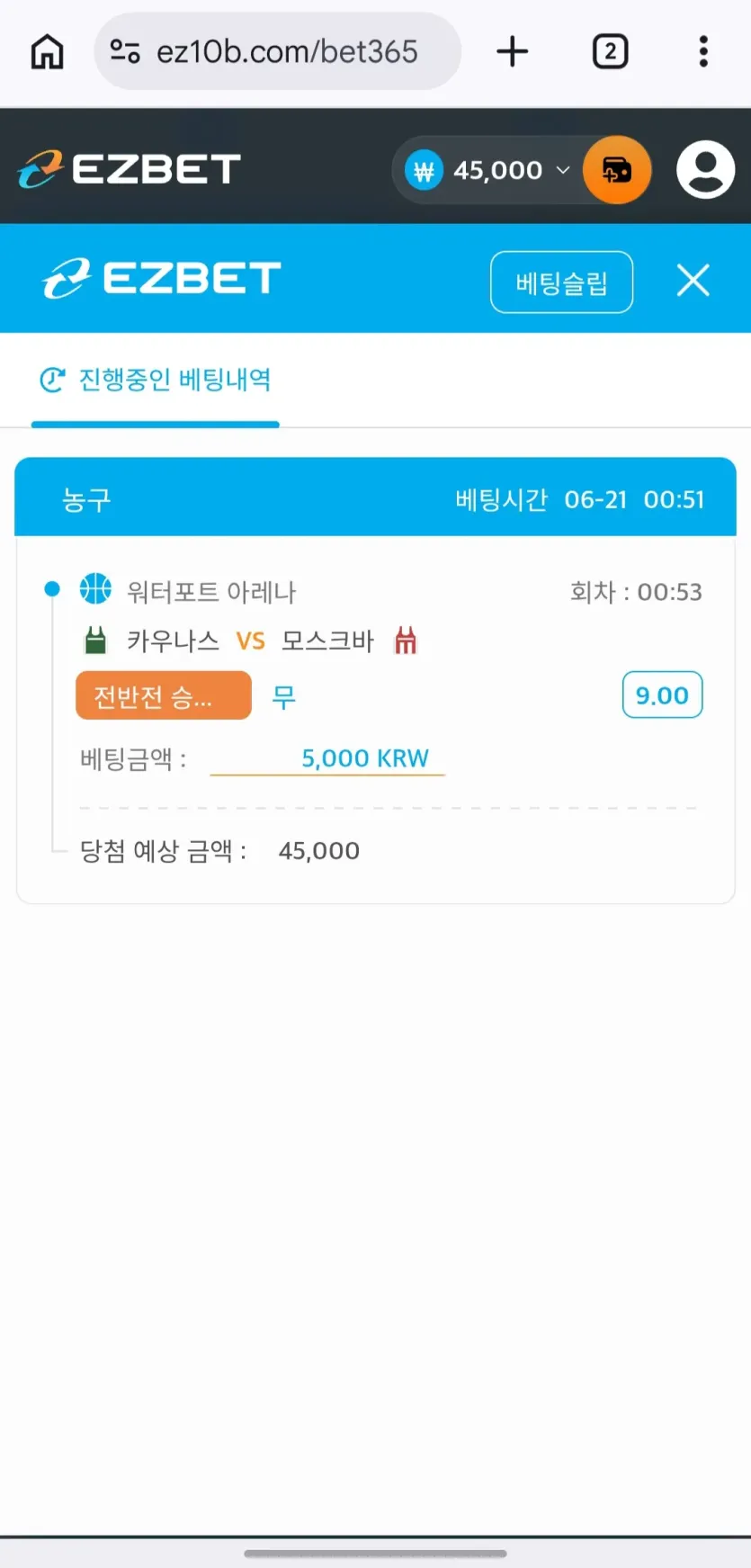Tap the browser home icon
This screenshot has height=1568, width=751.
(x=47, y=51)
